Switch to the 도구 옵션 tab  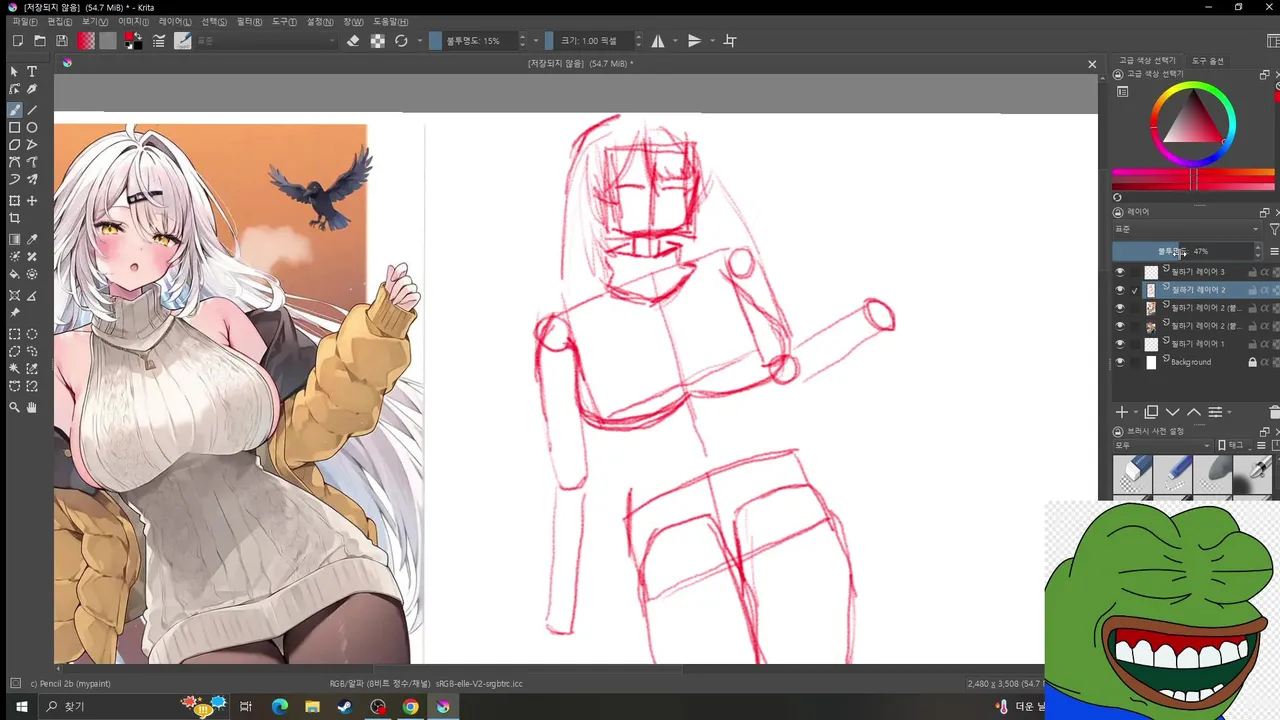pyautogui.click(x=1207, y=61)
